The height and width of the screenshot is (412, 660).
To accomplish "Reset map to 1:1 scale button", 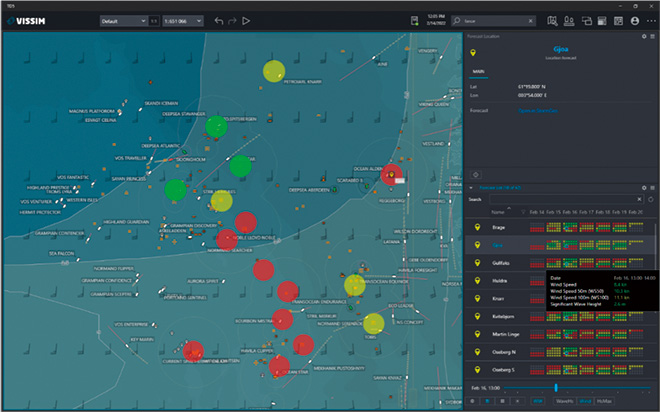I will click(x=154, y=21).
